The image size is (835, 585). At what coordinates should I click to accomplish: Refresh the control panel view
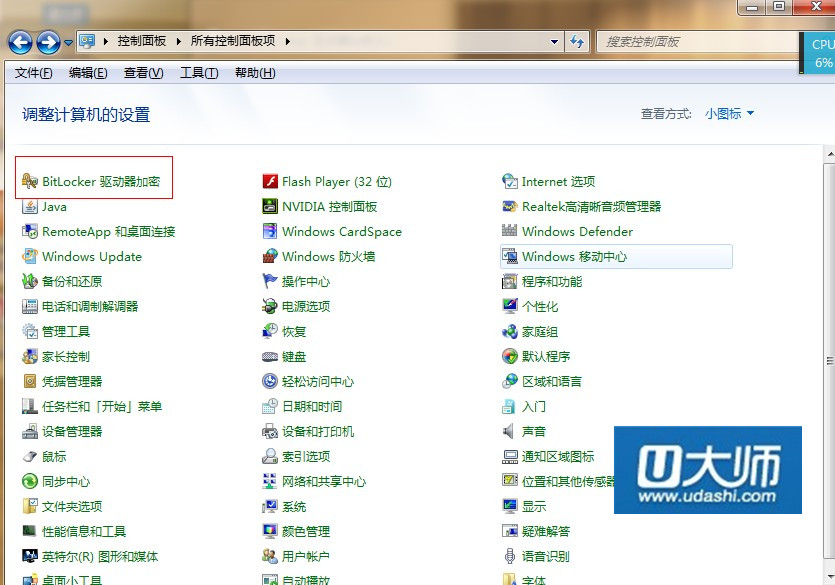[x=577, y=42]
